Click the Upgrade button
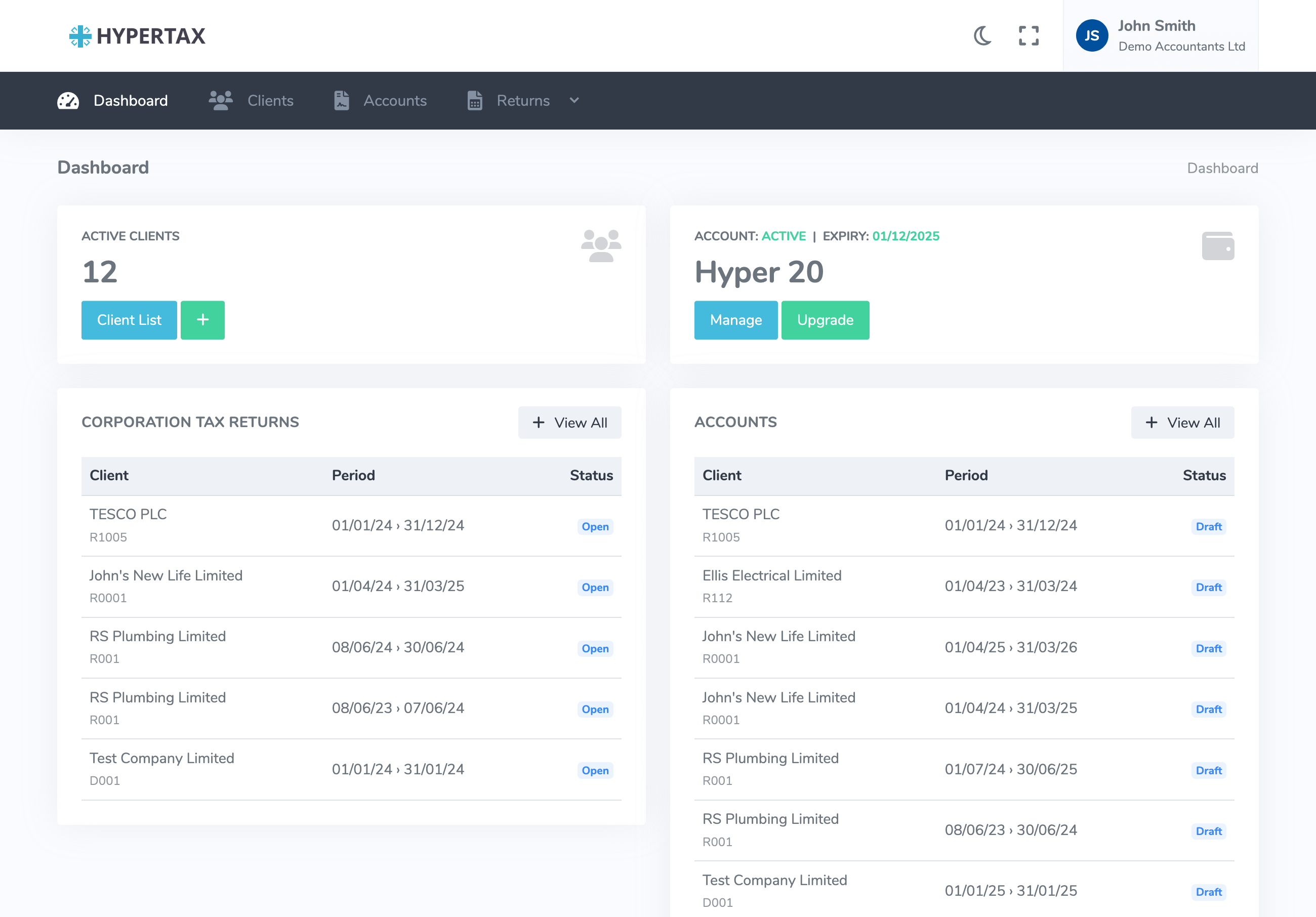Image resolution: width=1316 pixels, height=917 pixels. (825, 320)
